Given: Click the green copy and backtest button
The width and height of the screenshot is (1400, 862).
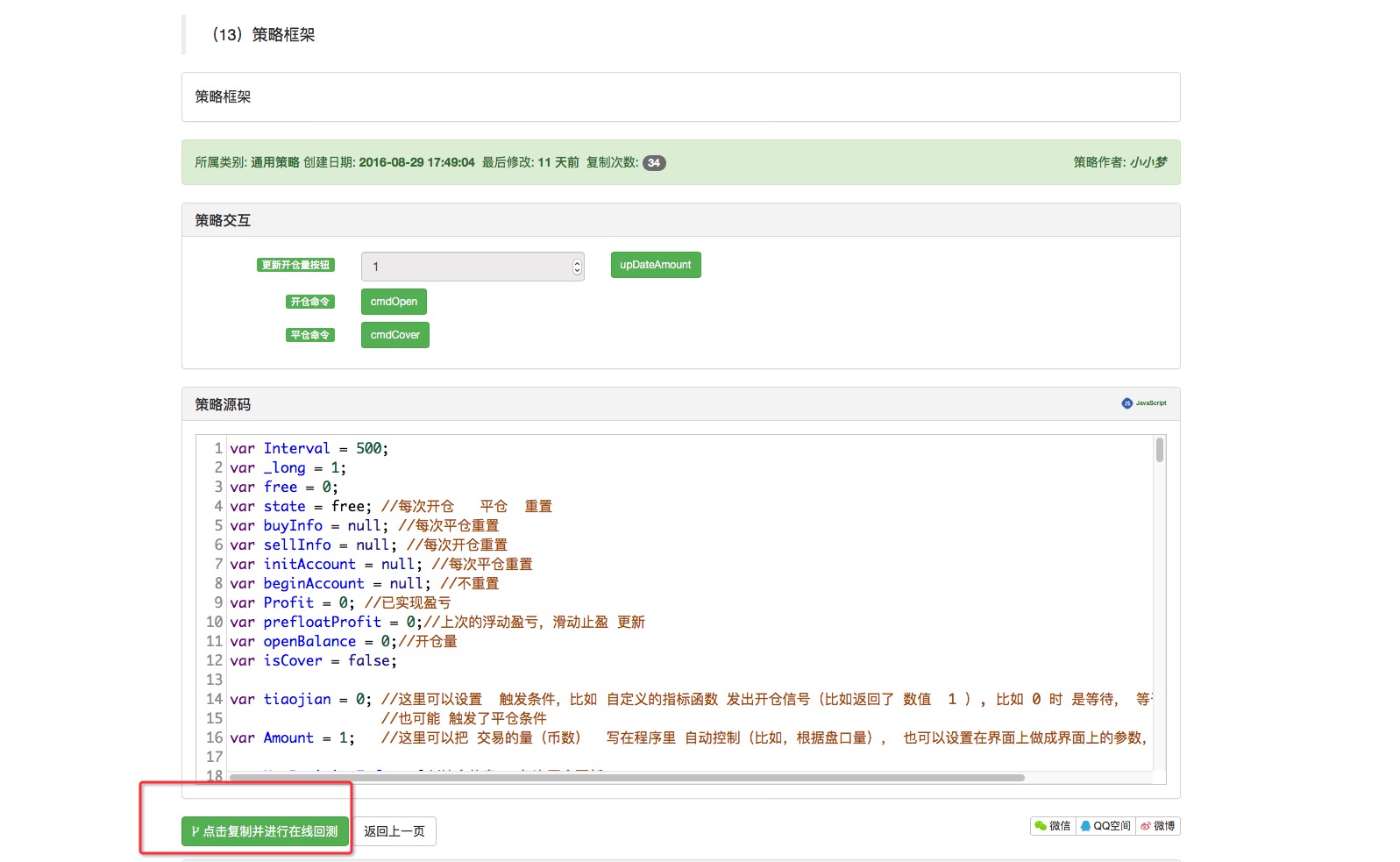Looking at the screenshot, I should (265, 831).
